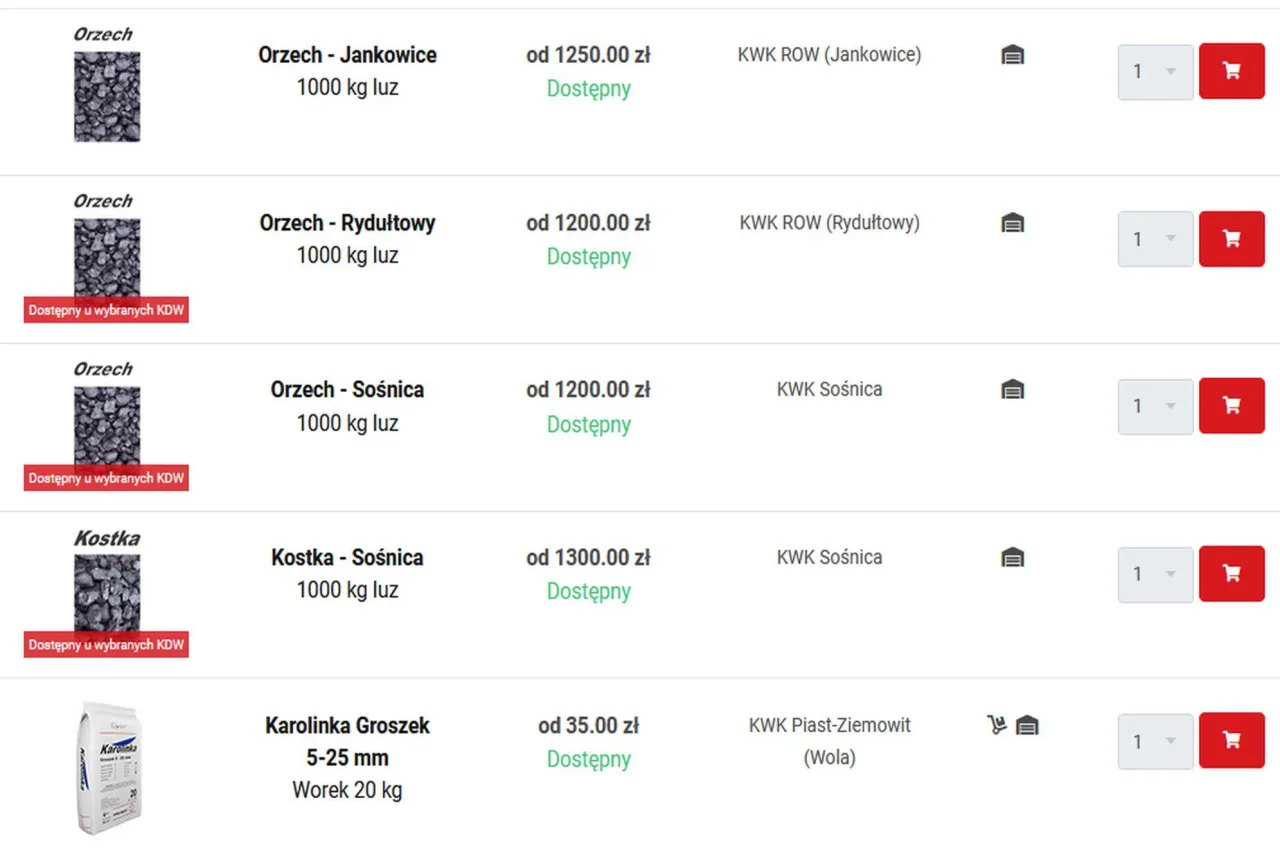The height and width of the screenshot is (852, 1280).
Task: Add Orzech - Sośnica to cart
Action: (x=1231, y=406)
